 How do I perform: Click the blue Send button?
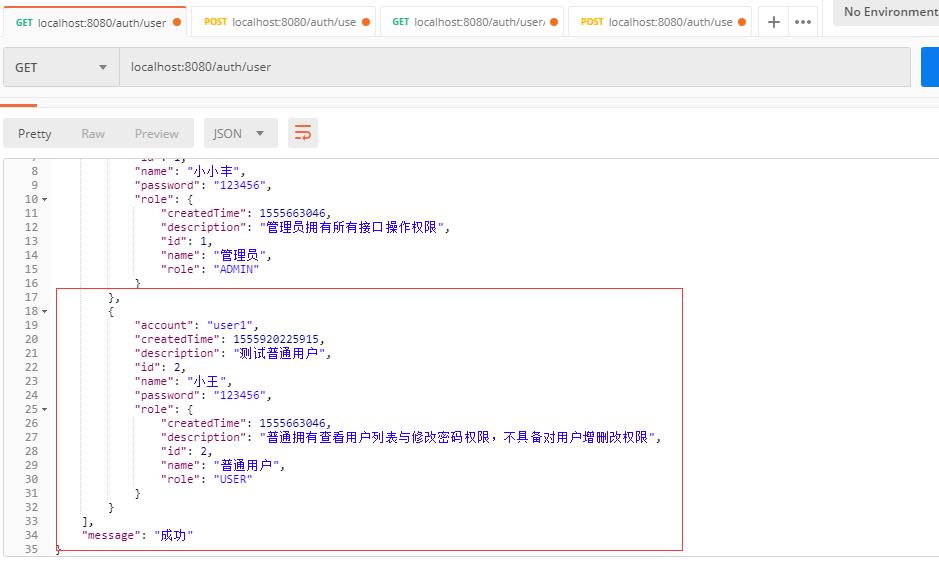pos(930,67)
